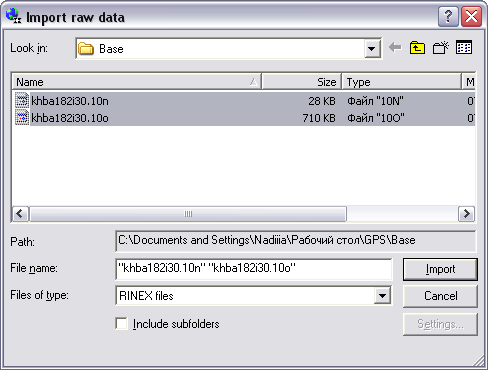Screen dimensions: 488x370
Task: Open the view menu icon
Action: click(464, 48)
